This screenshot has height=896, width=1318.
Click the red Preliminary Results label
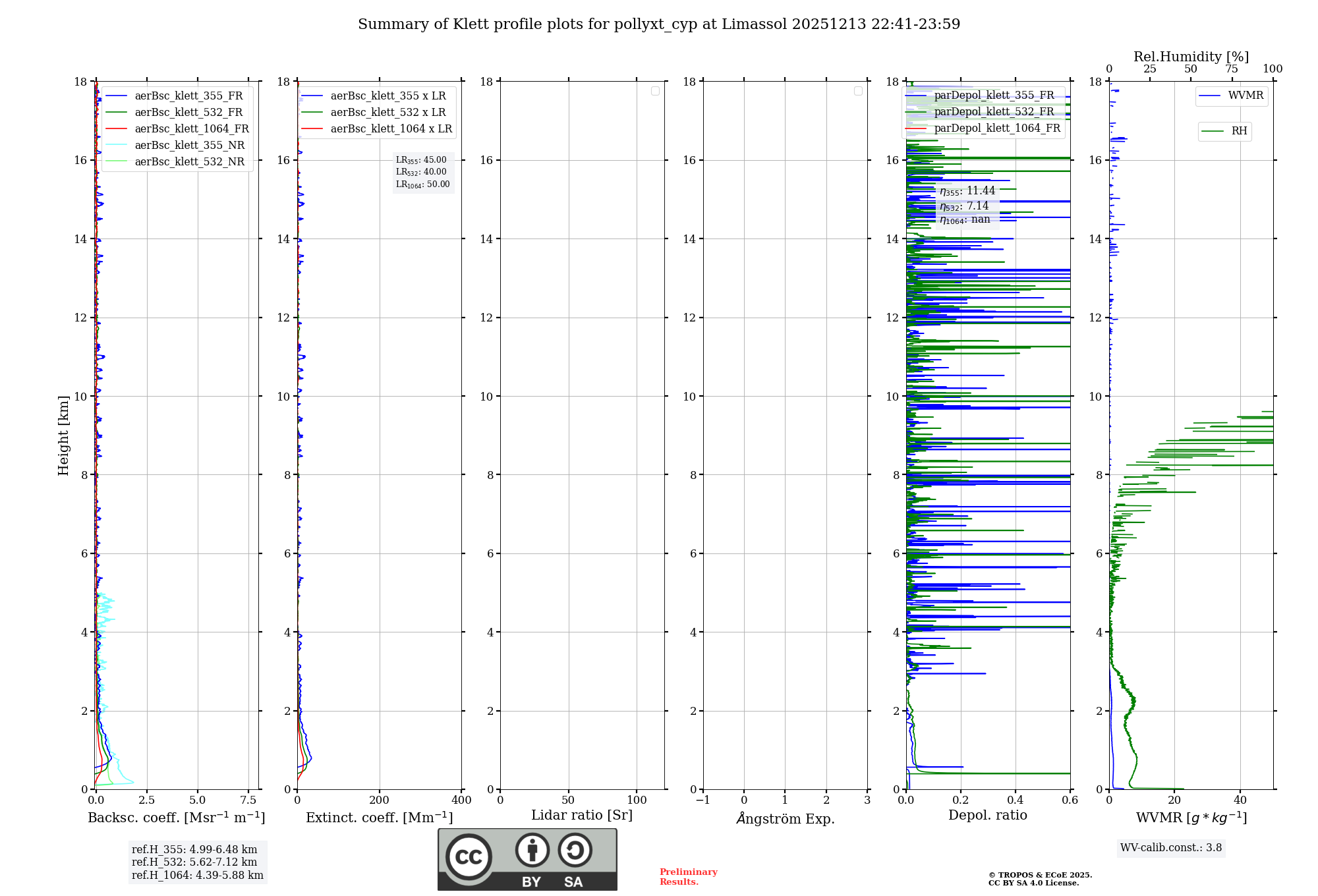pos(688,877)
